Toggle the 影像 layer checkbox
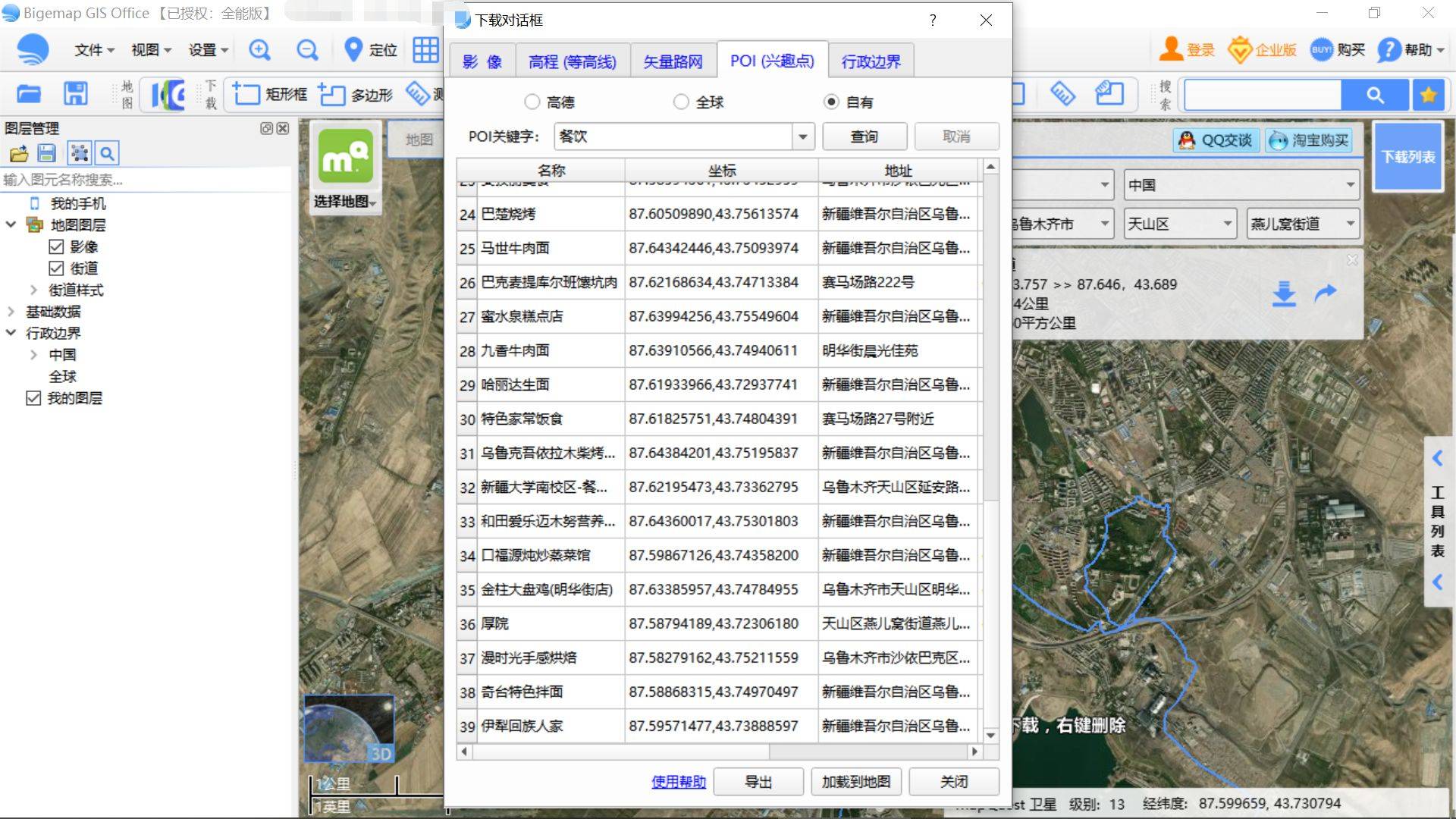This screenshot has height=819, width=1456. 56,246
